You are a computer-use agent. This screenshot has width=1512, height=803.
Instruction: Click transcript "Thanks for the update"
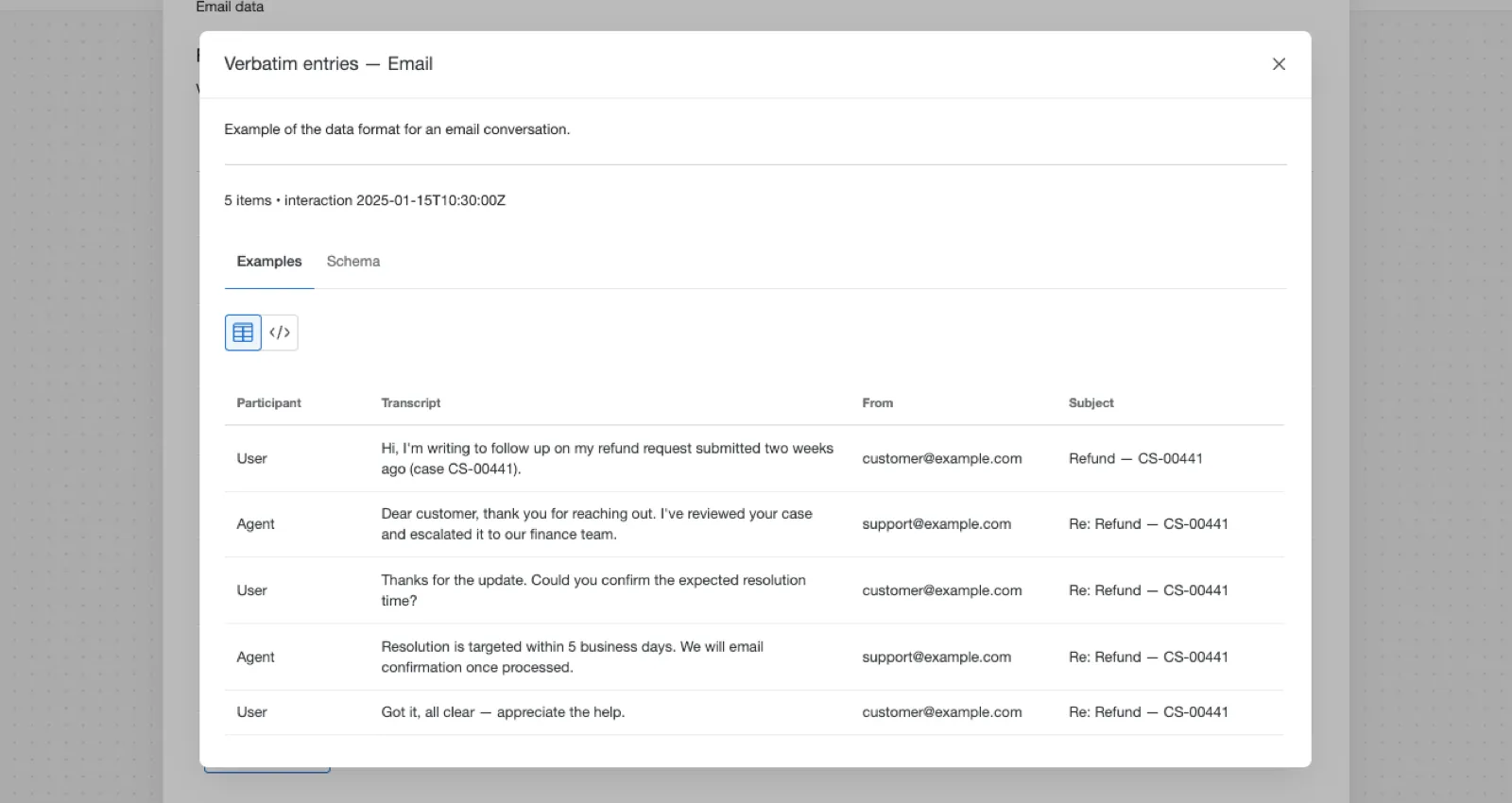(x=593, y=590)
